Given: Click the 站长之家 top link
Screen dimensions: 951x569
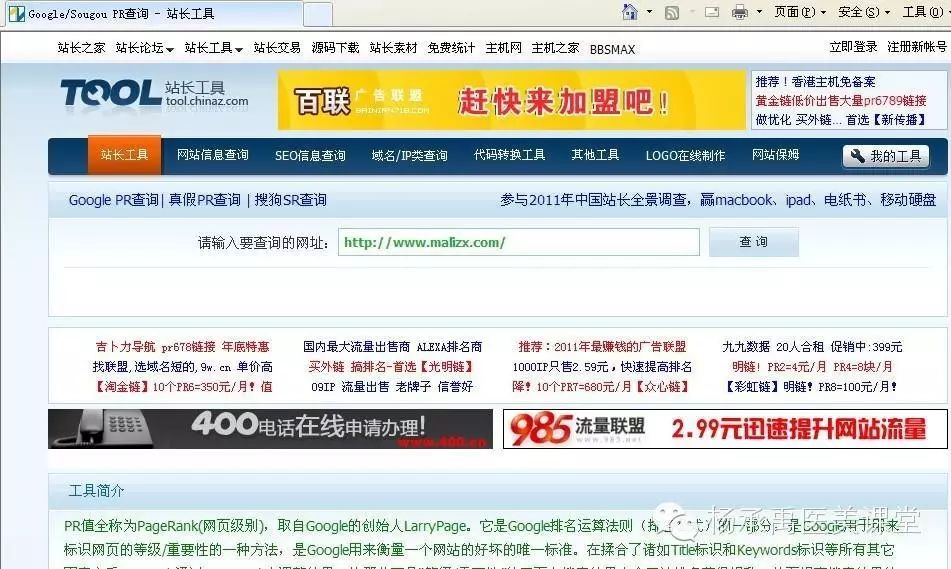Looking at the screenshot, I should point(81,48).
